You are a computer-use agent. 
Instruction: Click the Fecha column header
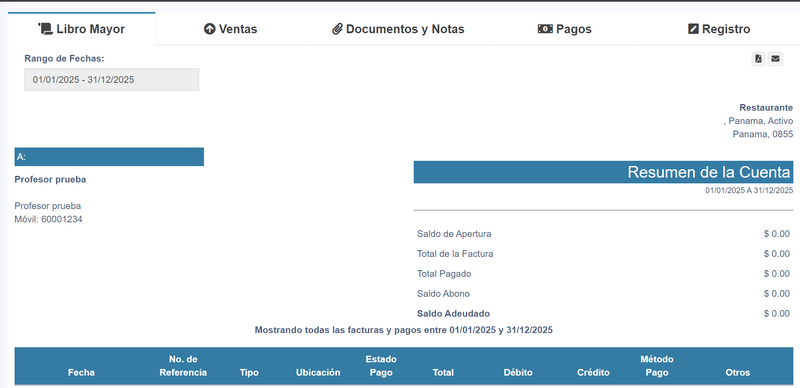click(81, 373)
